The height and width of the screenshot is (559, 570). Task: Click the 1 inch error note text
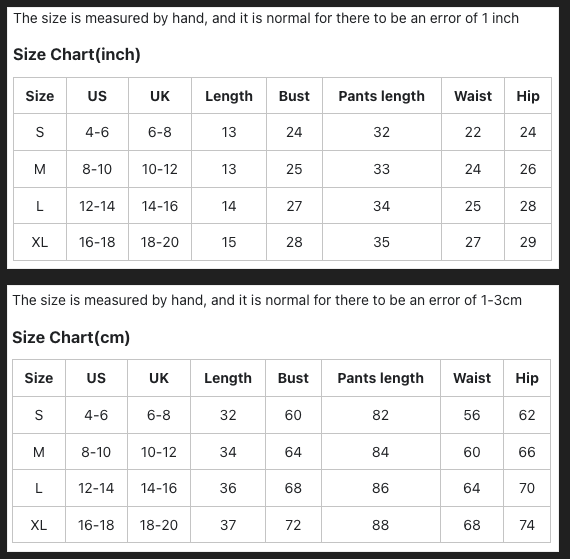[x=266, y=18]
